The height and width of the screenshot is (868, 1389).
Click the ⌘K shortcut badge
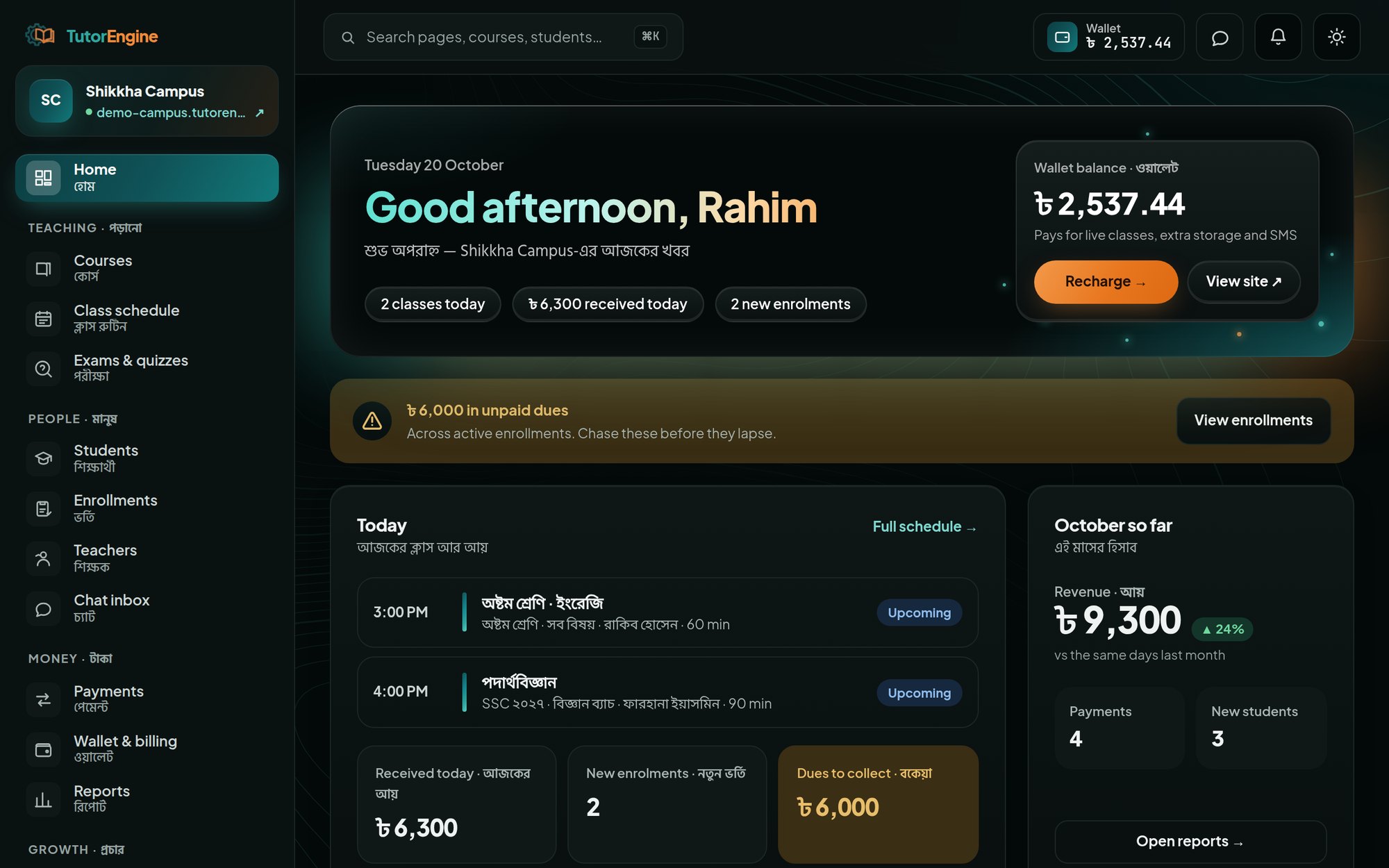[x=651, y=37]
